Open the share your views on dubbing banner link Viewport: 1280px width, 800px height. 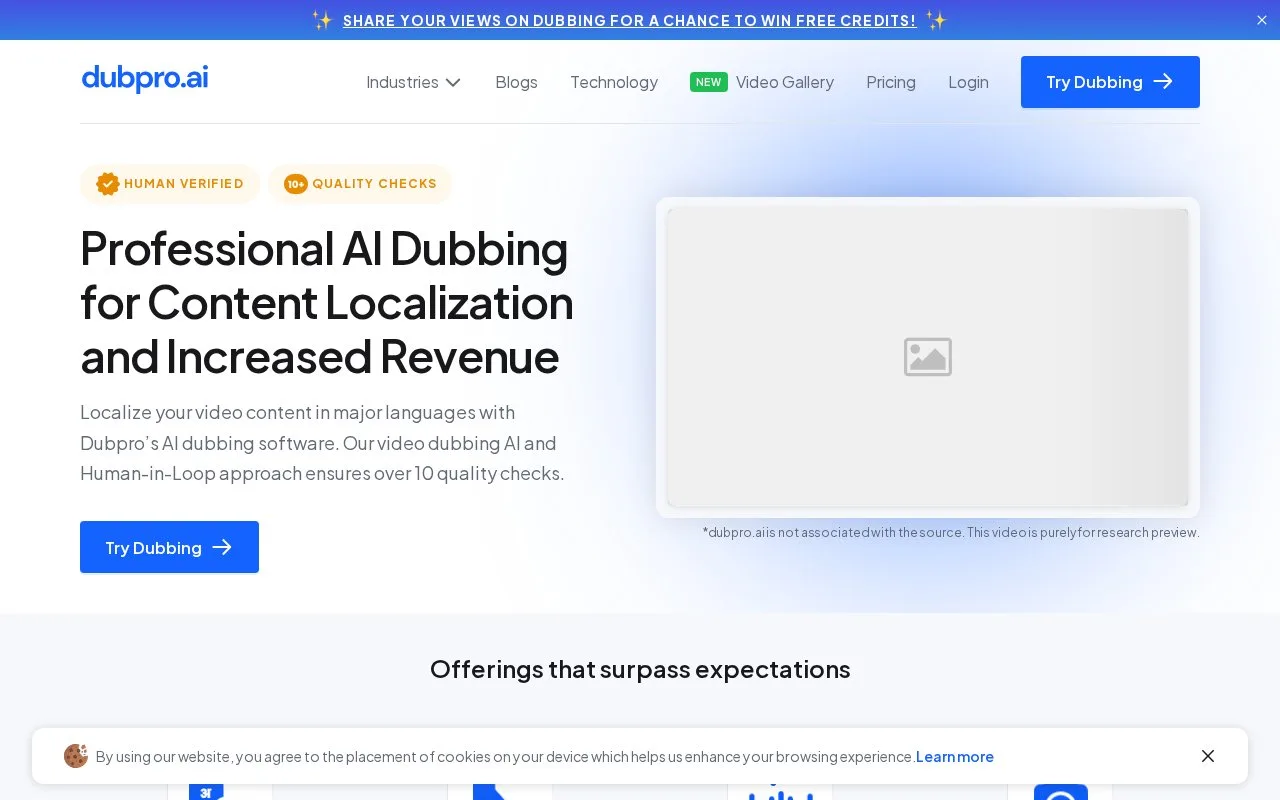(x=629, y=20)
